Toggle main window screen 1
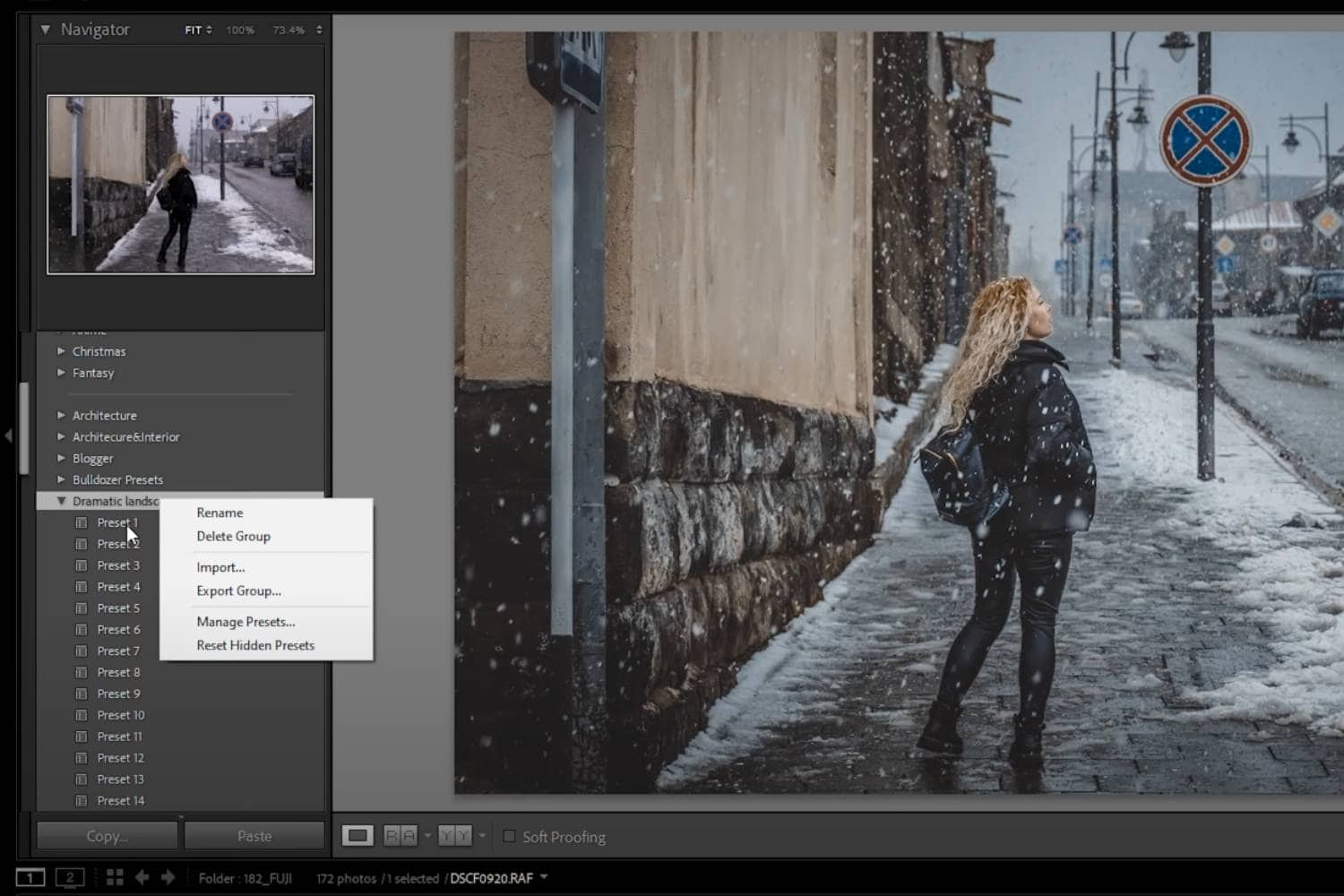The image size is (1344, 896). (x=30, y=877)
